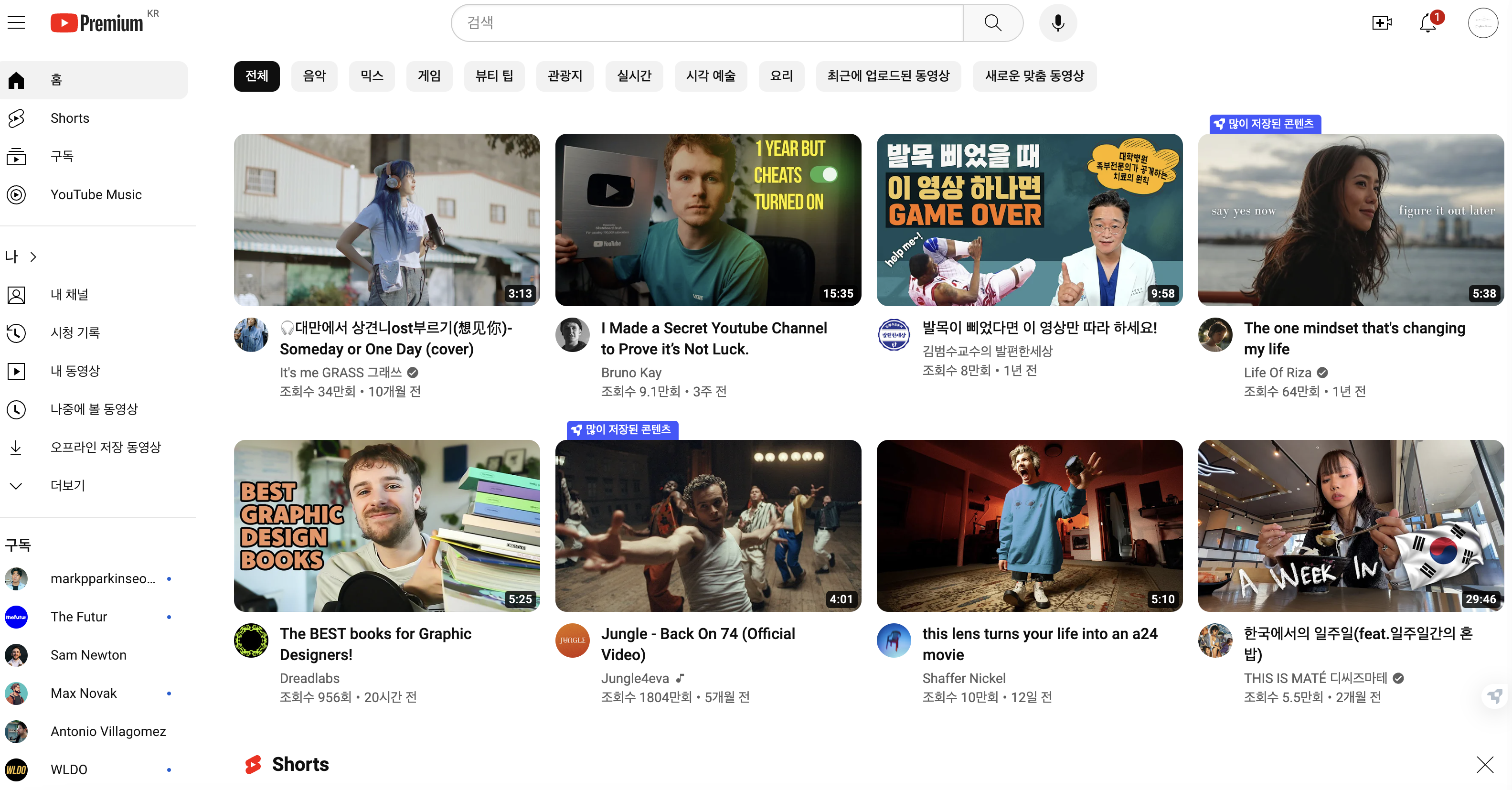
Task: Open YouTube Music in the sidebar
Action: pyautogui.click(x=96, y=194)
